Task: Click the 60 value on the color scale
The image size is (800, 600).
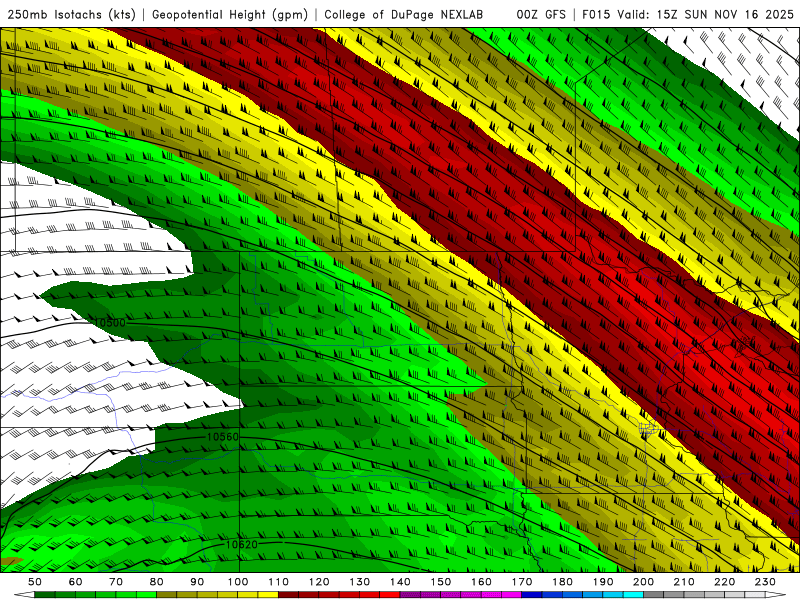Action: click(x=75, y=582)
